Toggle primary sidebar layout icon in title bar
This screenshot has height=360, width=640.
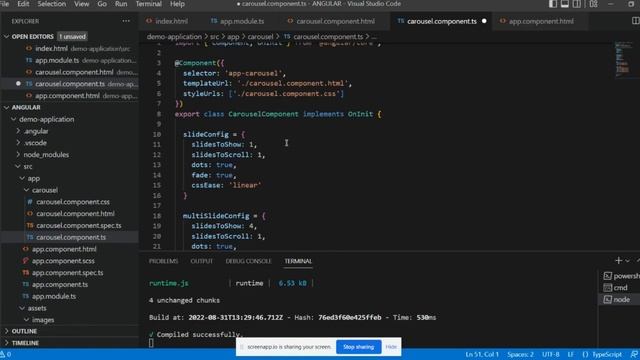(553, 4)
